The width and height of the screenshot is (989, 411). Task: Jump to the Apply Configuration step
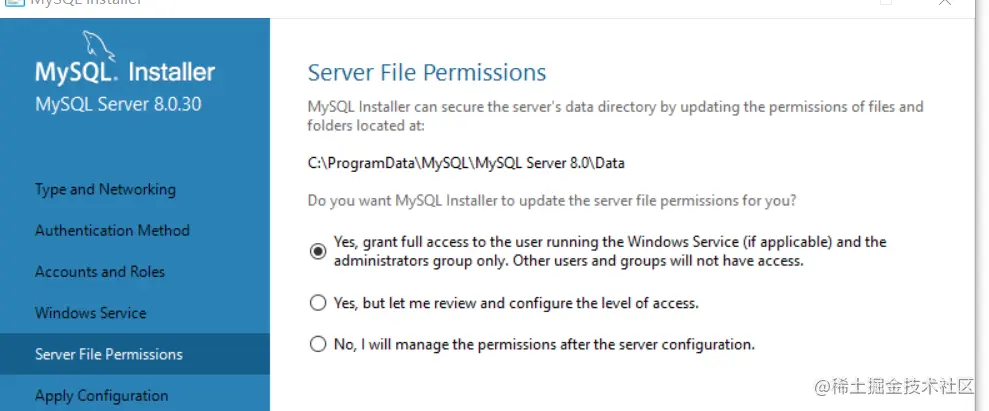[x=102, y=395]
